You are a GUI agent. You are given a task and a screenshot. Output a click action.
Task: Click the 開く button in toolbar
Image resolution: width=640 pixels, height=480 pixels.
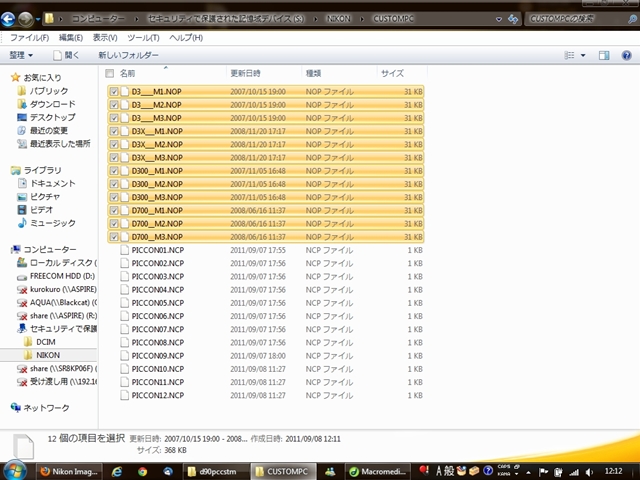(65, 54)
